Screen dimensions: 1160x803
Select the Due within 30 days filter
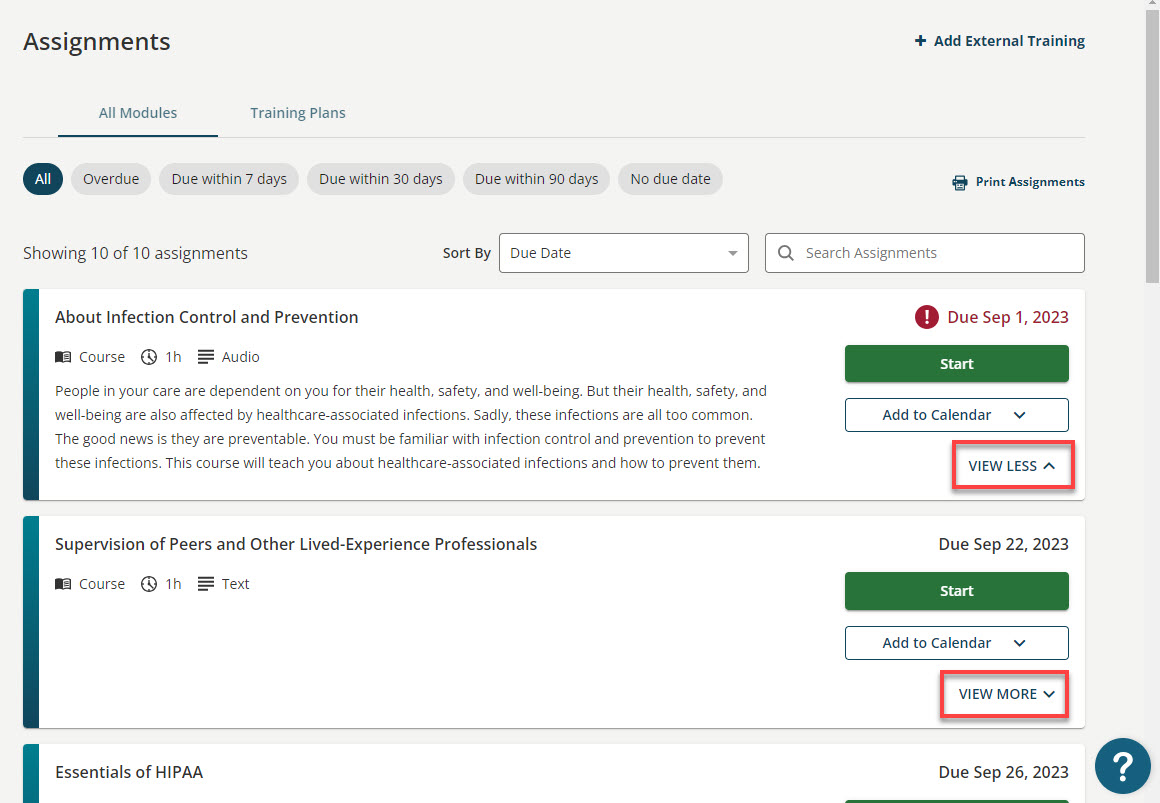(x=380, y=178)
